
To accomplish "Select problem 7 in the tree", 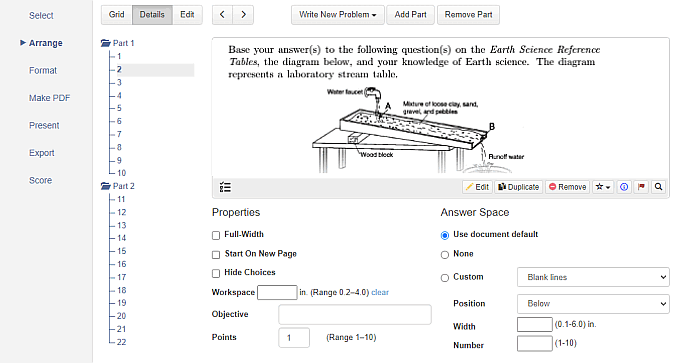I will click(119, 134).
